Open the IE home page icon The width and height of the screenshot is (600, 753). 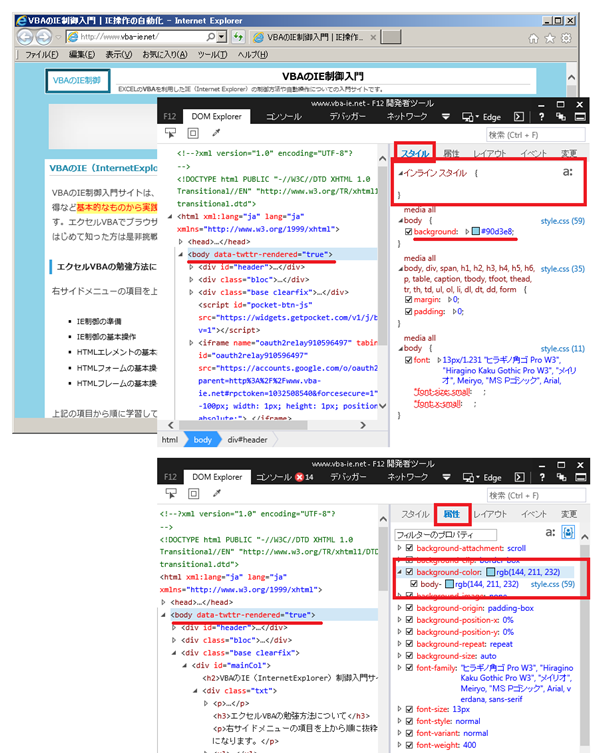[x=533, y=38]
